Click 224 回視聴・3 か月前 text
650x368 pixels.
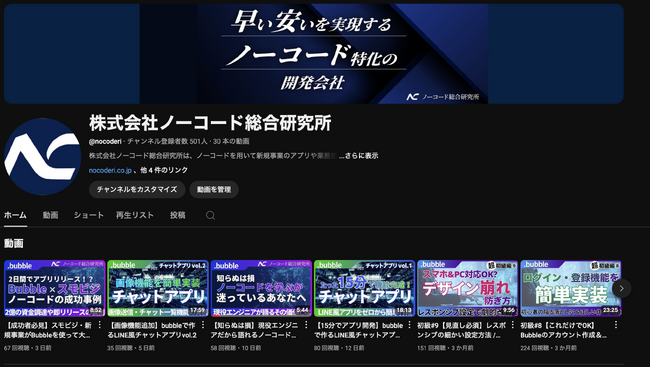pyautogui.click(x=548, y=348)
